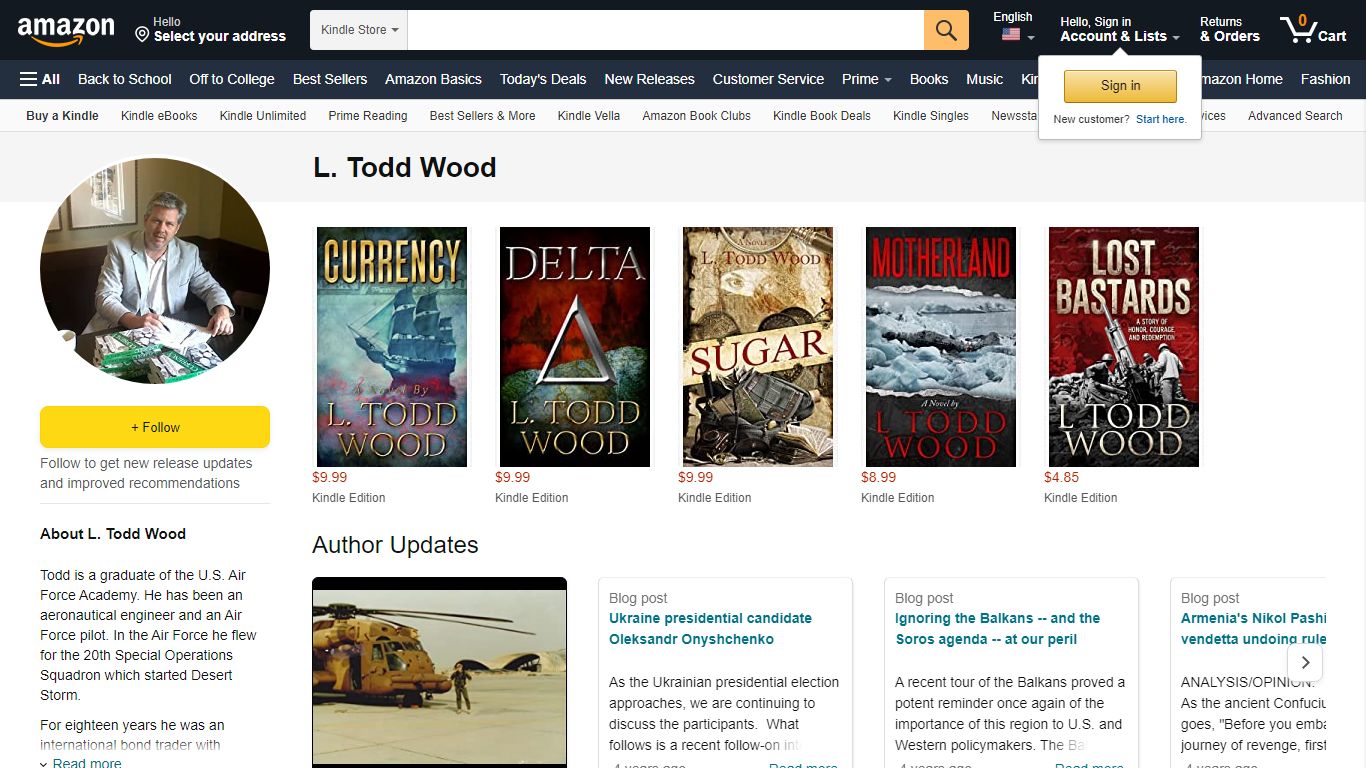Image resolution: width=1366 pixels, height=768 pixels.
Task: Select Kindle Vella tab
Action: (x=589, y=116)
